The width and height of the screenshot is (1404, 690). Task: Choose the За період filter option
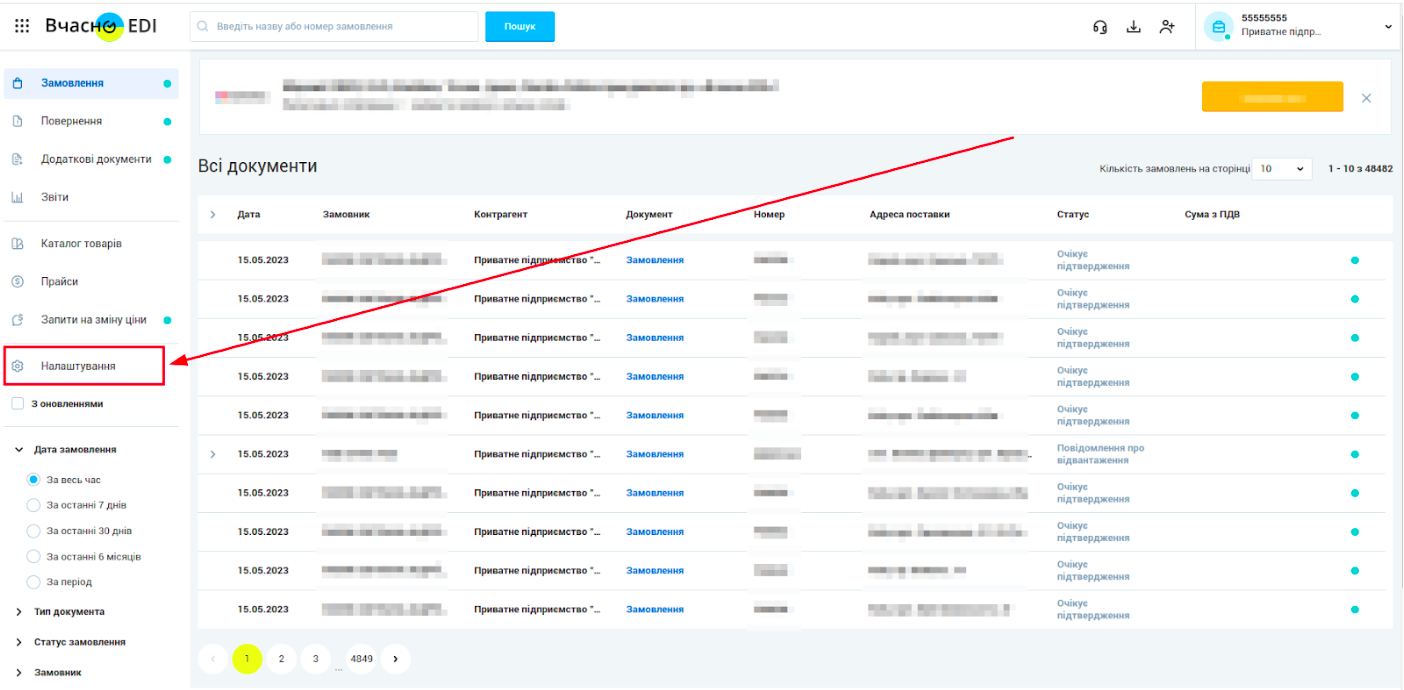(x=33, y=581)
